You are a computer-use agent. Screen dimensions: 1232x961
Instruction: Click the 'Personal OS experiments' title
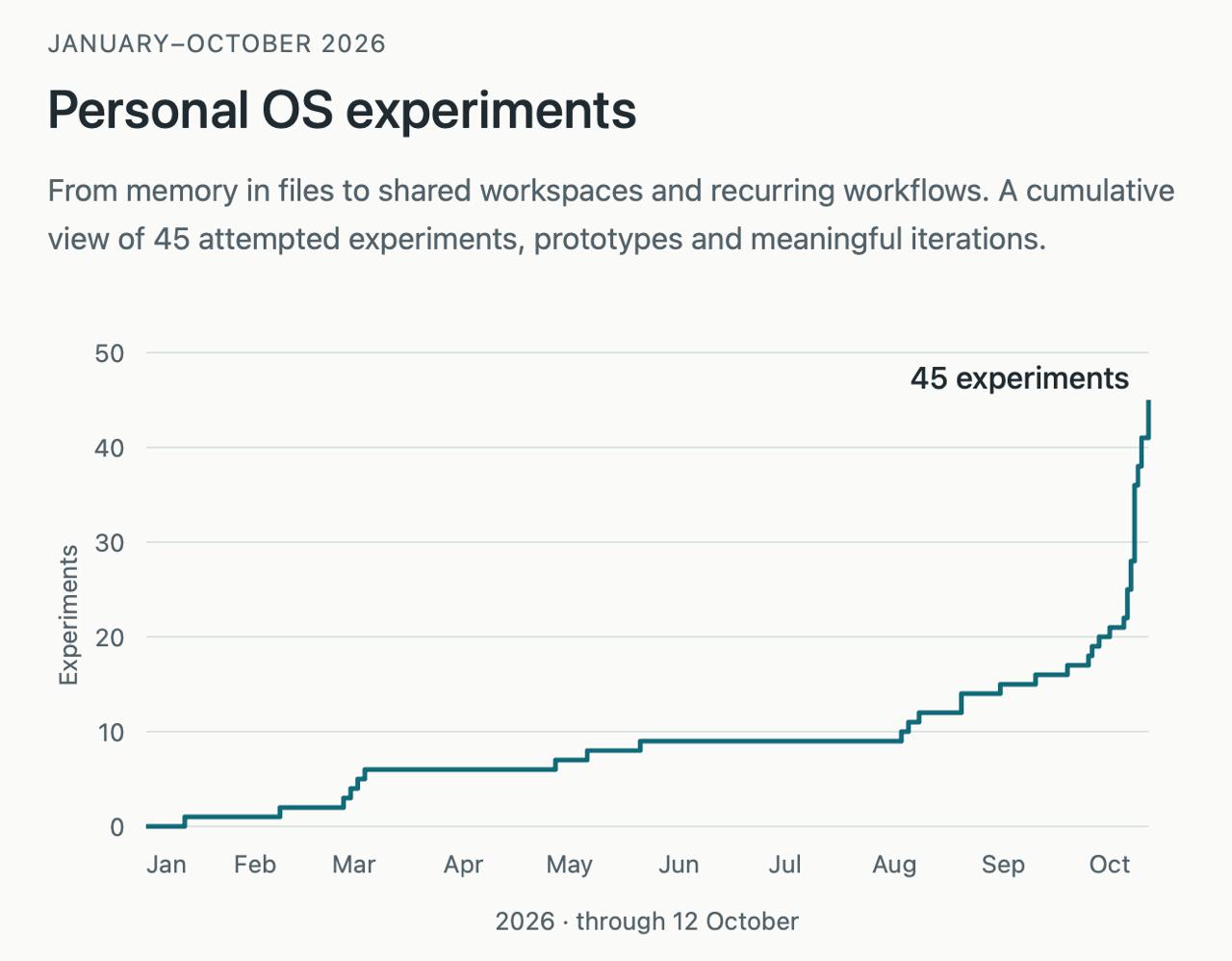342,111
